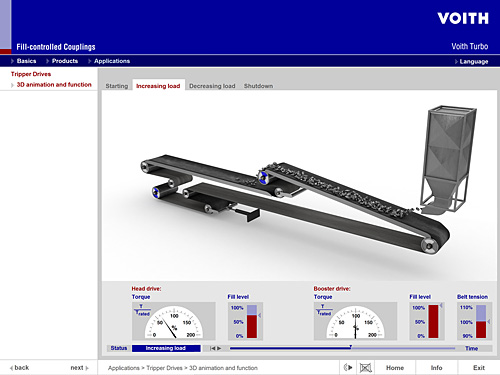Select 3D animation and function item
The height and width of the screenshot is (375, 500).
pos(54,85)
